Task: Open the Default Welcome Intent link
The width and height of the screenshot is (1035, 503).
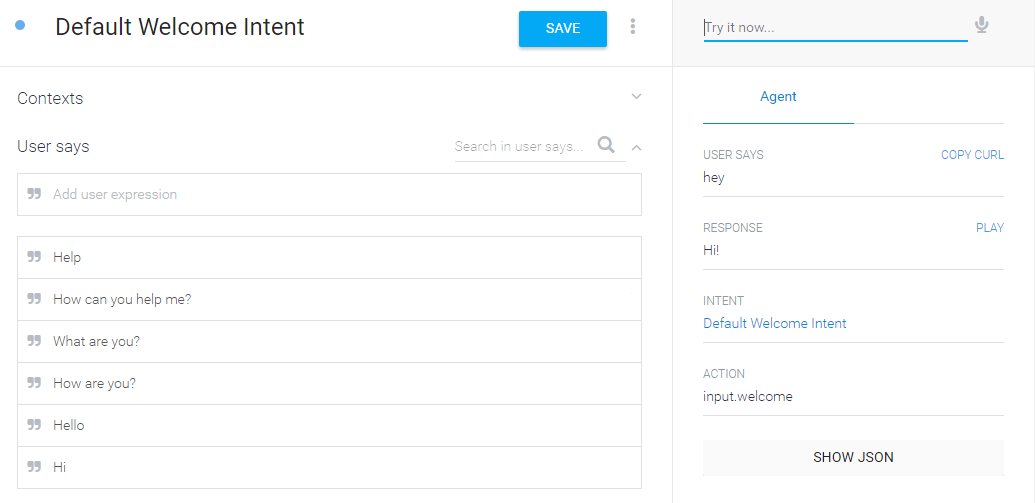Action: 774,323
